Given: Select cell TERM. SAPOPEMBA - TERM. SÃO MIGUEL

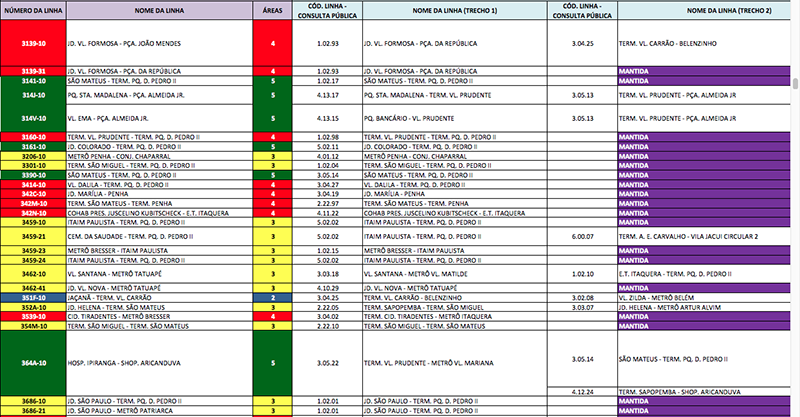Looking at the screenshot, I should (455, 307).
